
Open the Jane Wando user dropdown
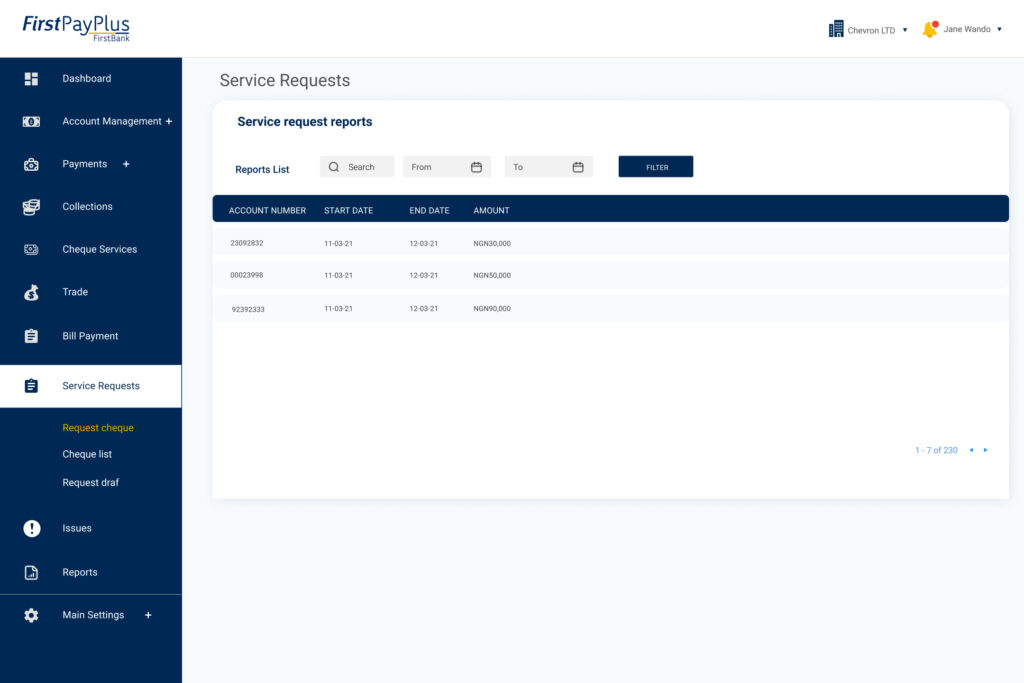[x=999, y=30]
